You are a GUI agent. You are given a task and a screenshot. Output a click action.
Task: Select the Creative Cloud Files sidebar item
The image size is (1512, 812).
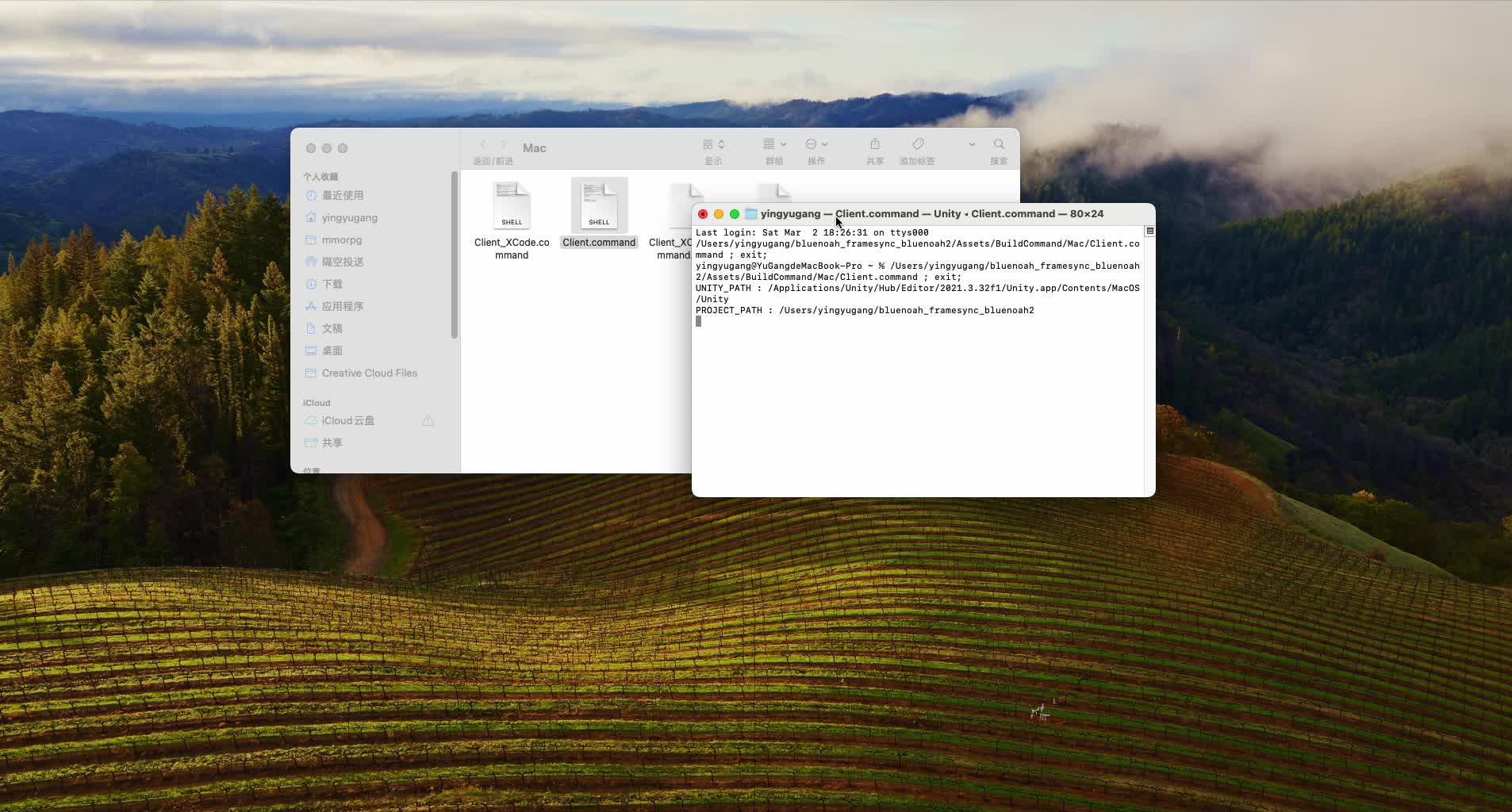[x=370, y=373]
